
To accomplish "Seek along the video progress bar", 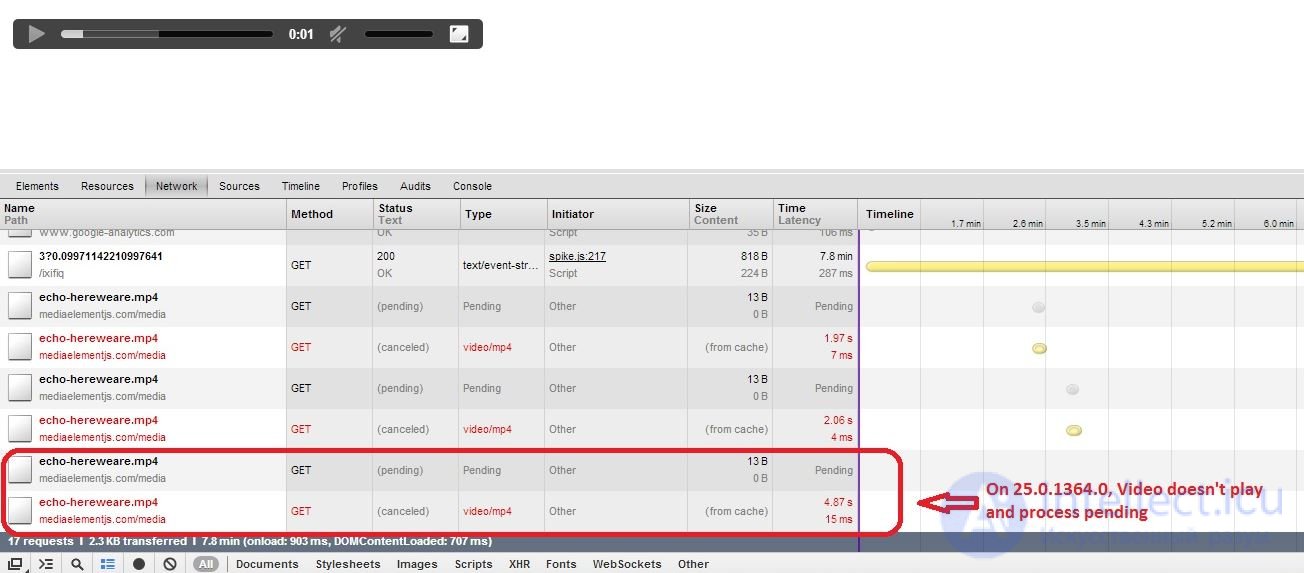I will click(x=167, y=34).
